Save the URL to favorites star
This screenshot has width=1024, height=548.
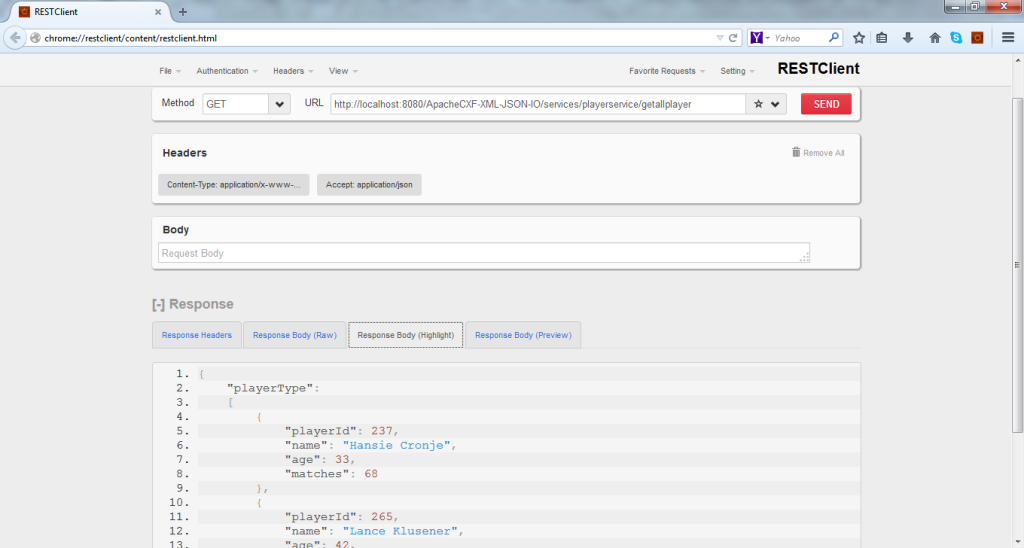[758, 104]
